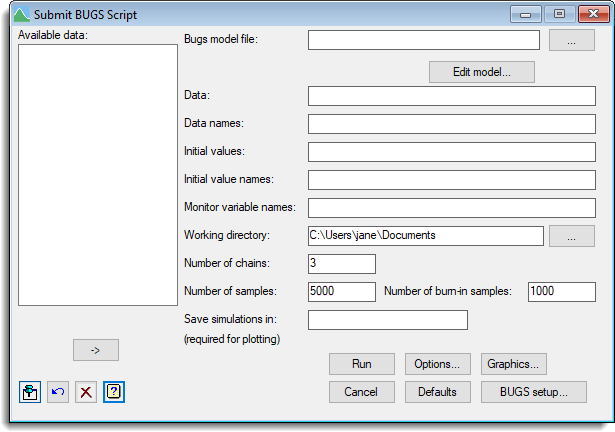Click the undo arrow icon
This screenshot has height=432, width=615.
coord(58,392)
